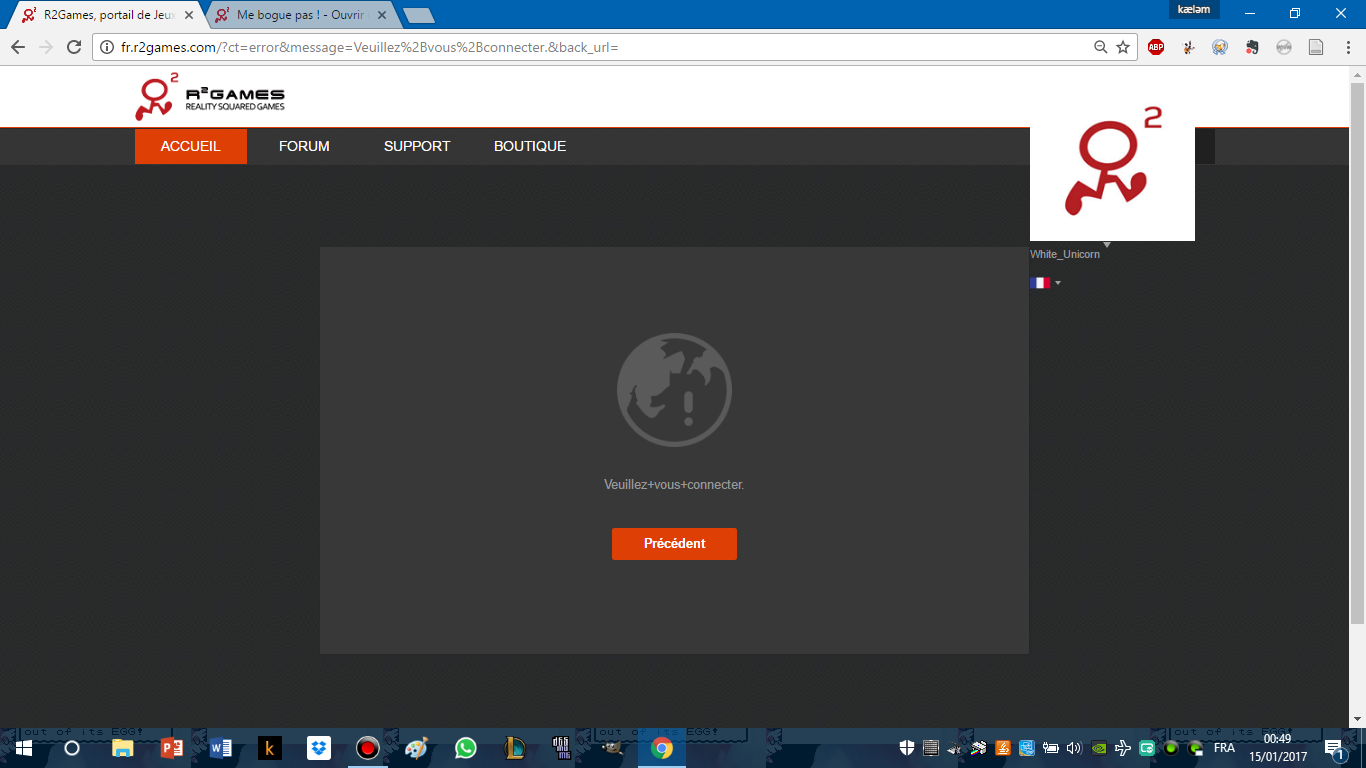The image size is (1366, 768).
Task: Switch to the 'Me bogue pas !' tab
Action: (300, 16)
